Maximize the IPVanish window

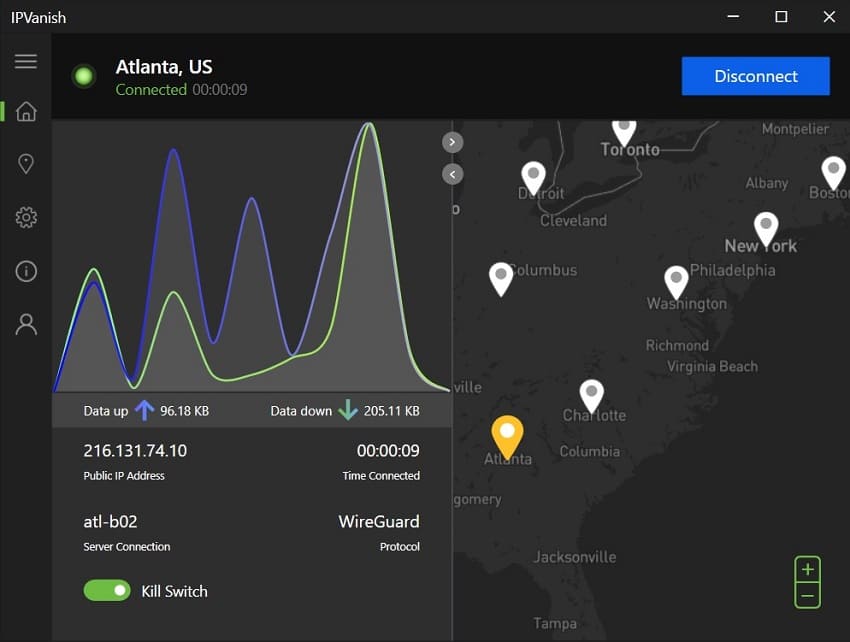(781, 17)
